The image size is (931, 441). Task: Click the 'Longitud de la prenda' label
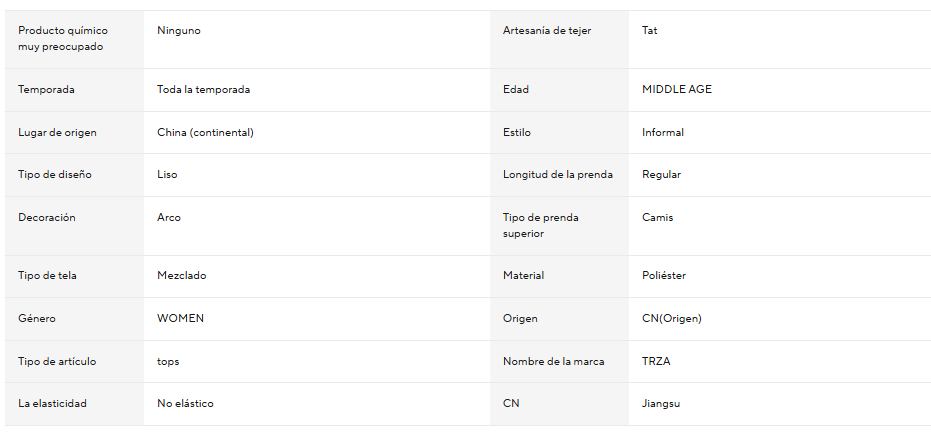point(558,175)
